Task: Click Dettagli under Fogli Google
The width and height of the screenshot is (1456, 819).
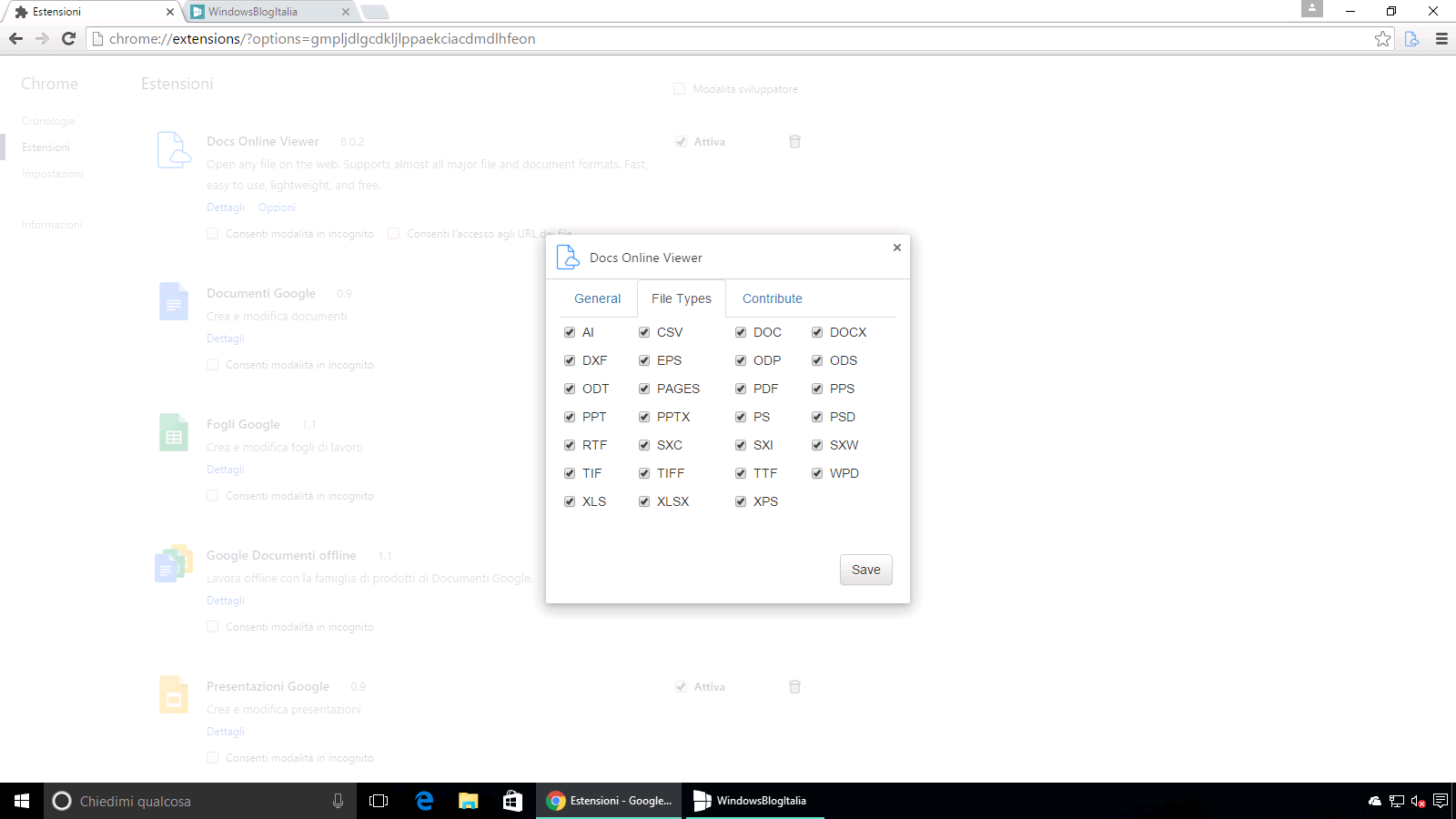Action: click(x=226, y=470)
